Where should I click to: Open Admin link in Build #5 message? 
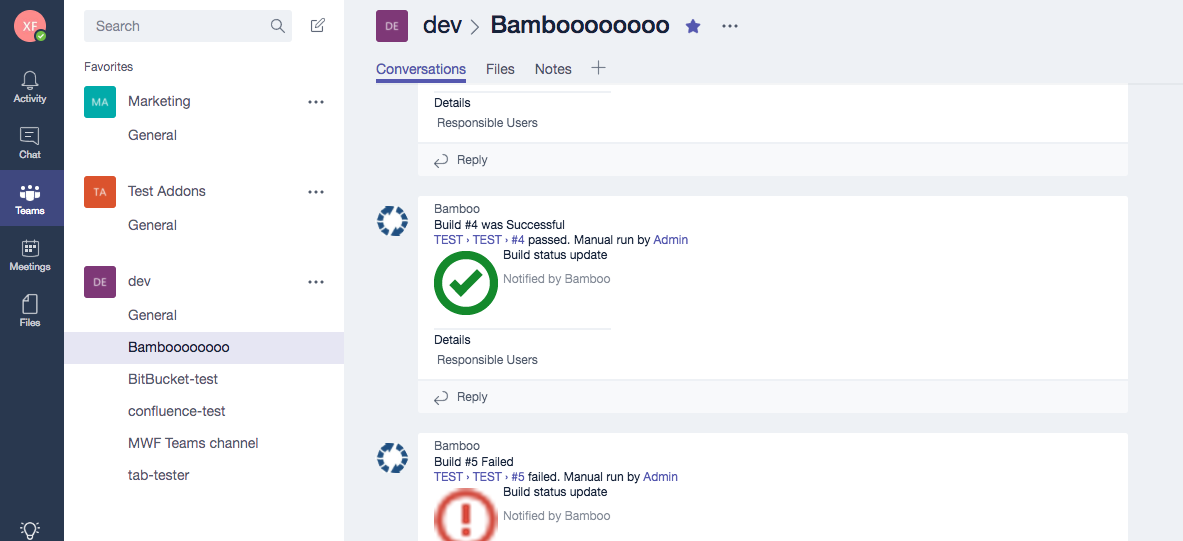pyautogui.click(x=660, y=477)
